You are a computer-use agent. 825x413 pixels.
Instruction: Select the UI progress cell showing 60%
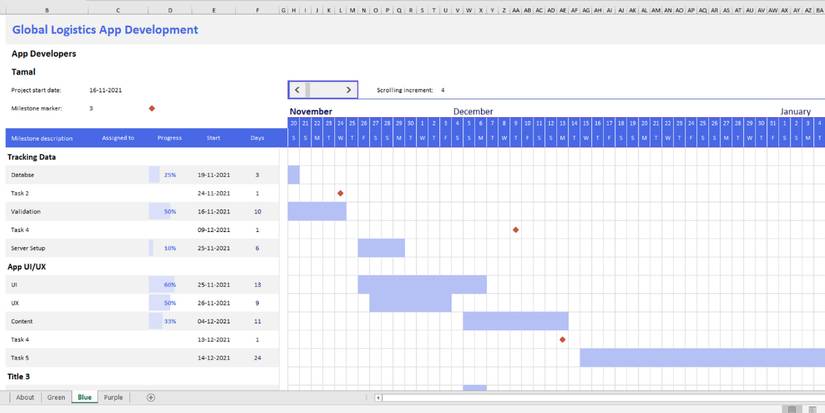[169, 285]
